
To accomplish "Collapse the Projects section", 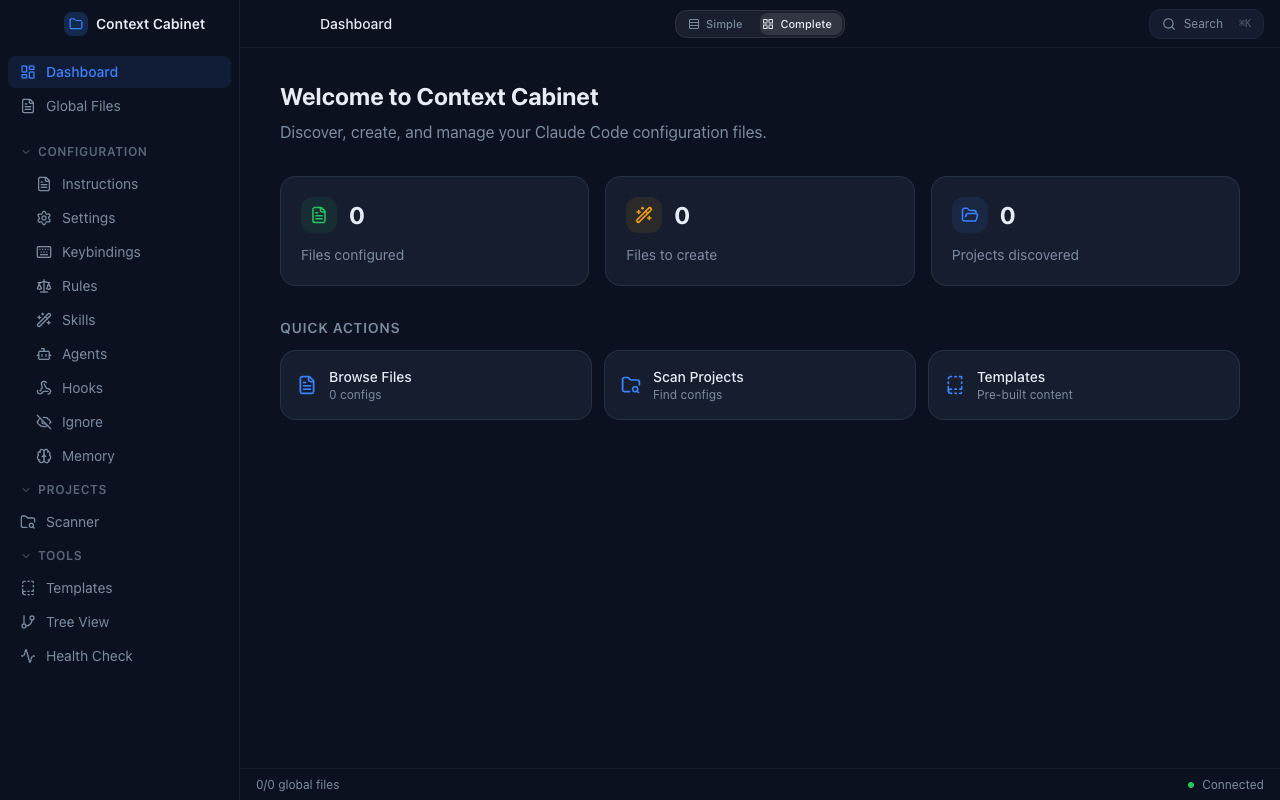I will point(25,489).
